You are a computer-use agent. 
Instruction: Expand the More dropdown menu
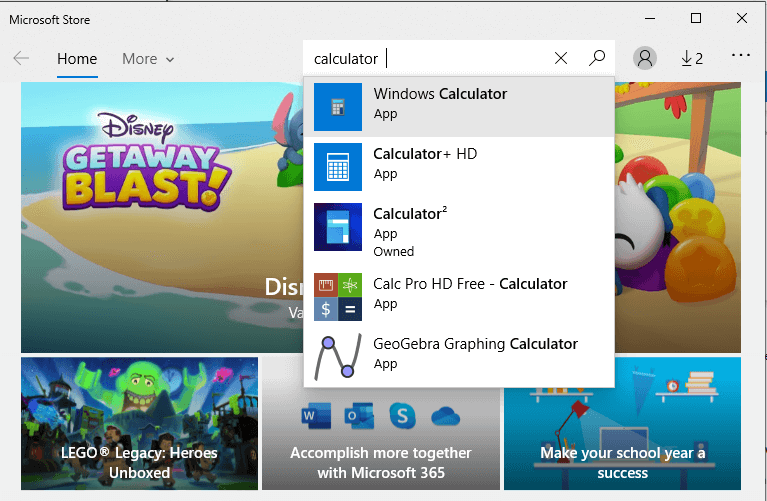[x=148, y=59]
